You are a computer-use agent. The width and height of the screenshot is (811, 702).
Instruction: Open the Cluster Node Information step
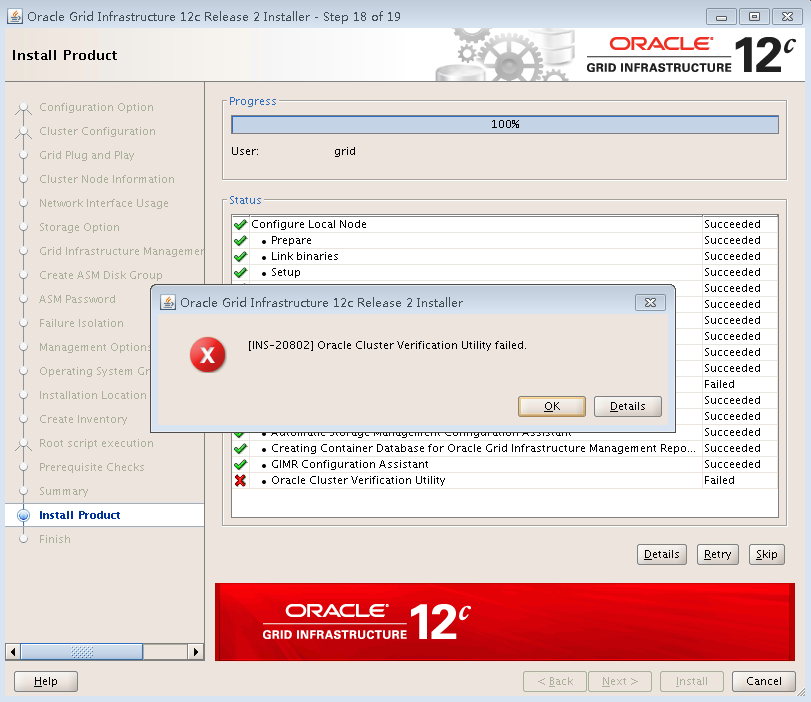107,179
